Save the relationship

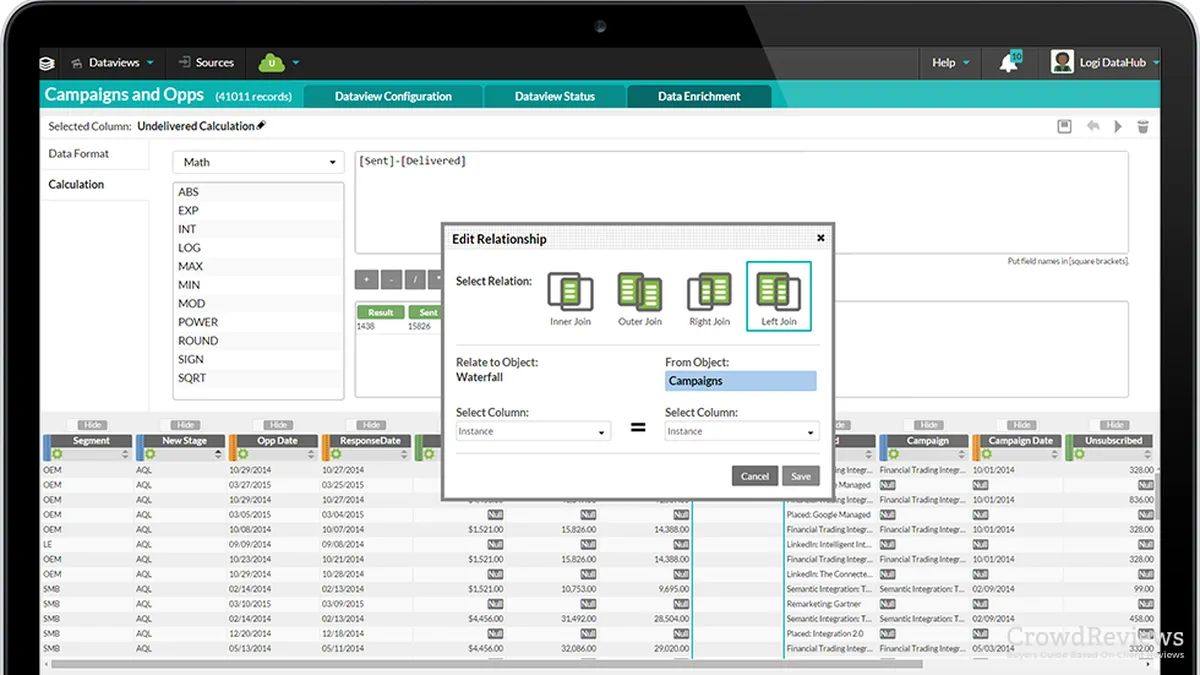(x=800, y=476)
